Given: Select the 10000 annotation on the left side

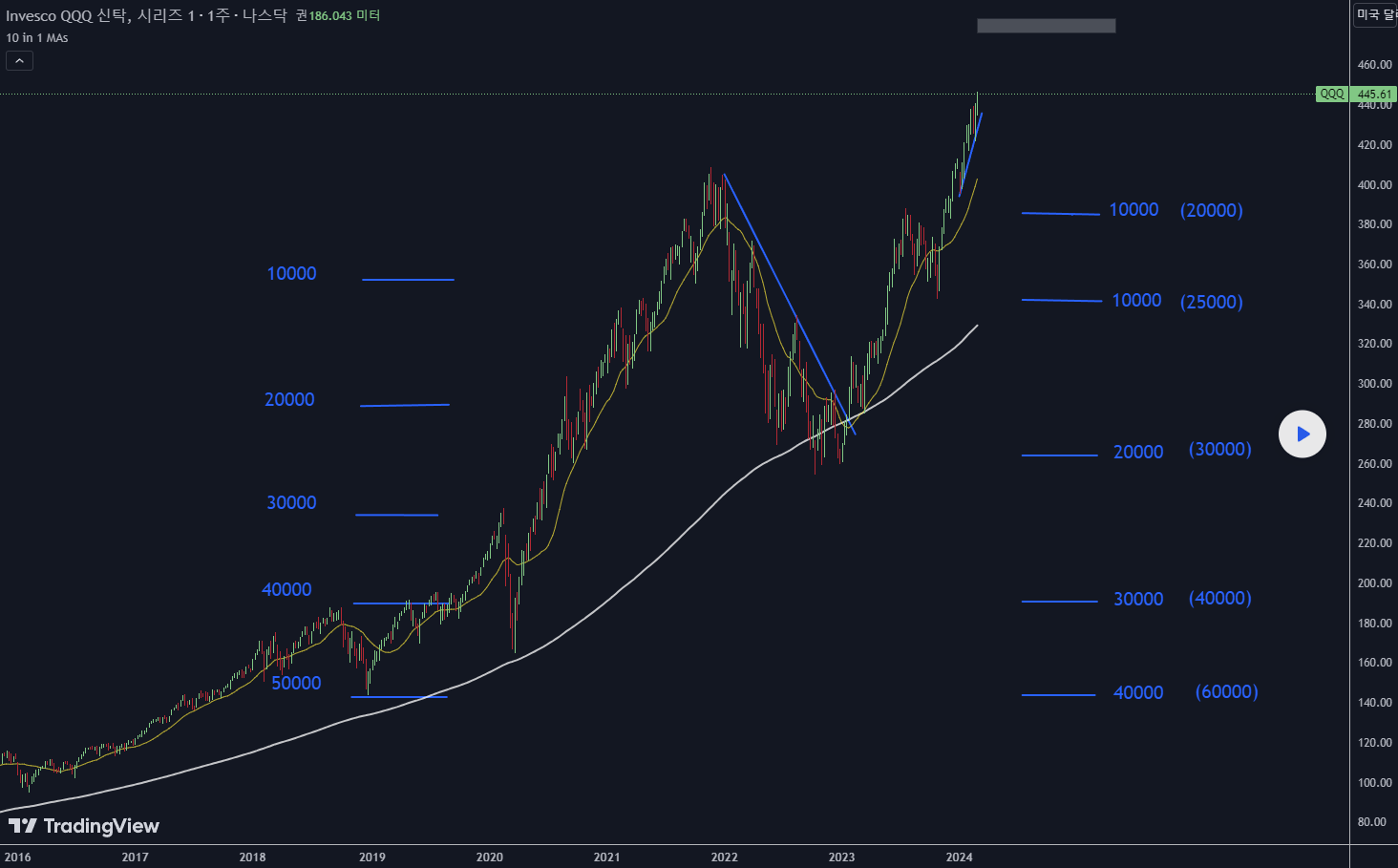Looking at the screenshot, I should pos(291,273).
